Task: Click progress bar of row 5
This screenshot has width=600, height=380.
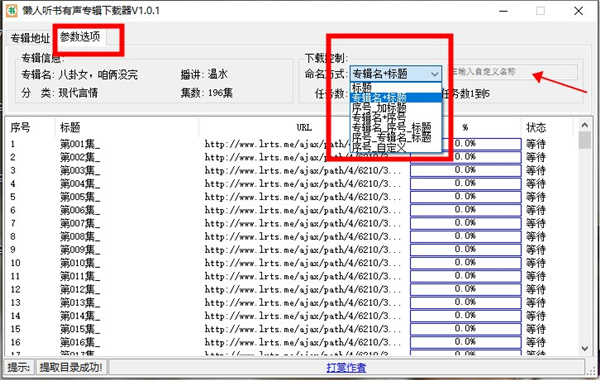Action: click(x=465, y=197)
